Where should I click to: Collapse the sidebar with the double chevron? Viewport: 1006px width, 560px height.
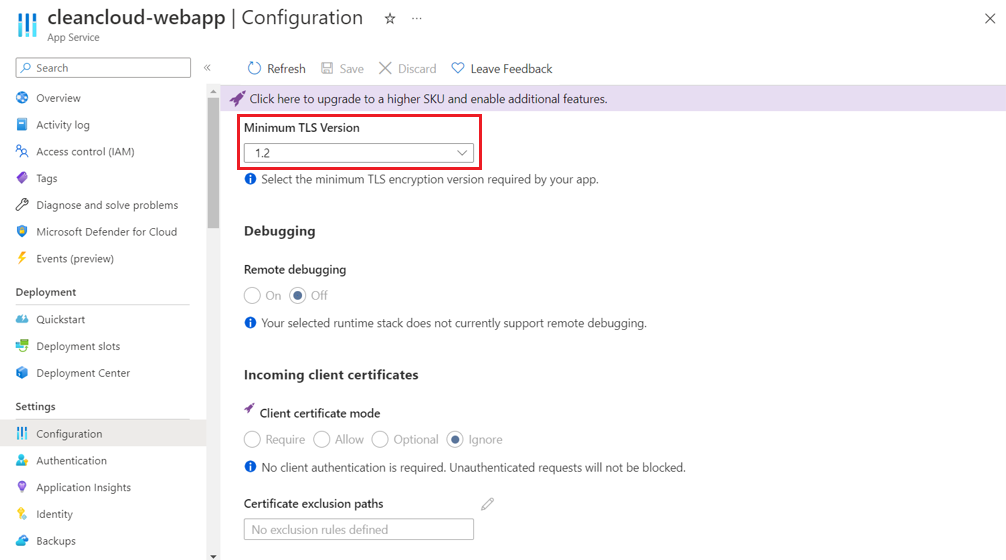(207, 67)
